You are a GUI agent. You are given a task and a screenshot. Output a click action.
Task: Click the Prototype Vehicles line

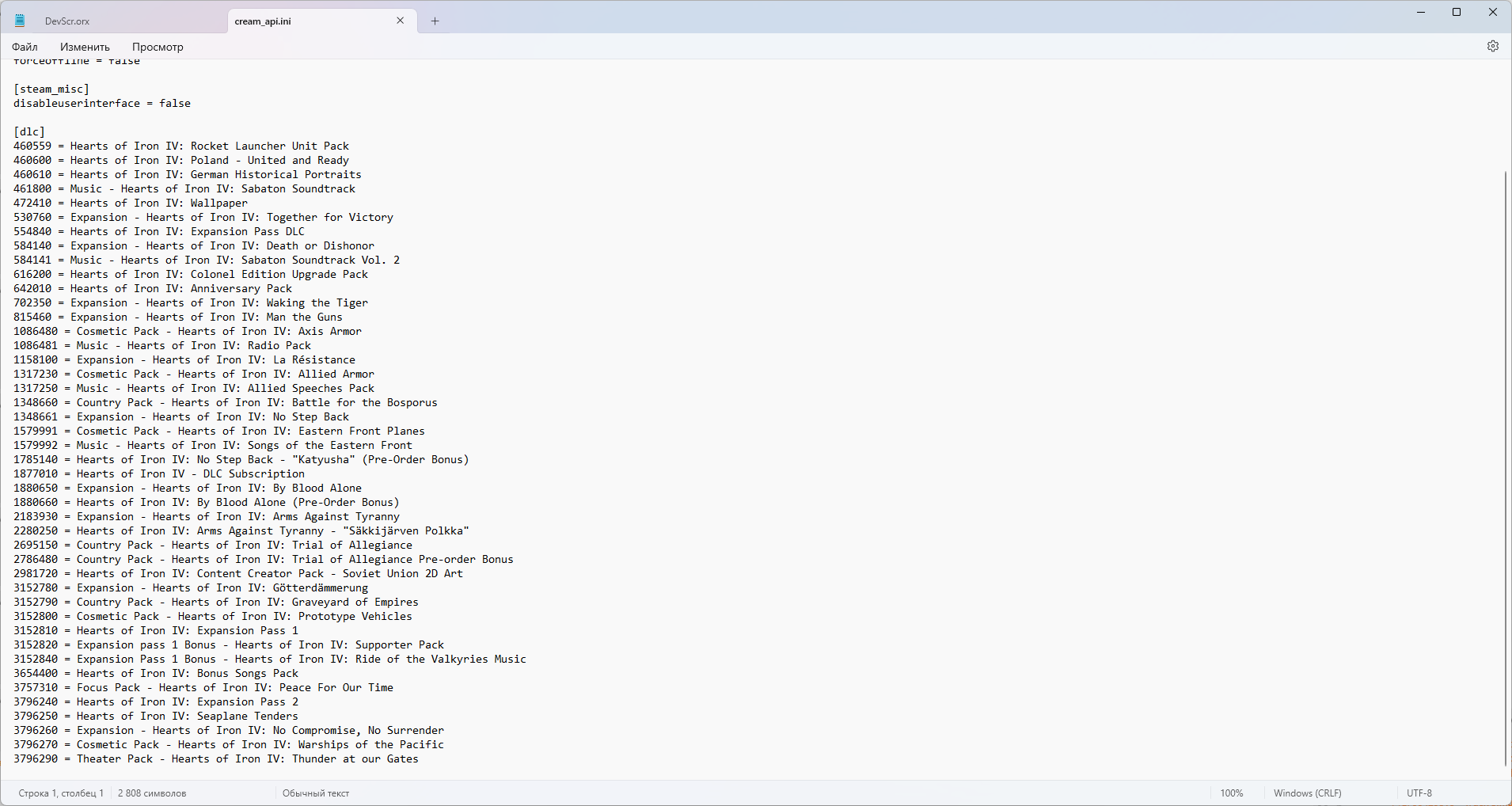[213, 617]
